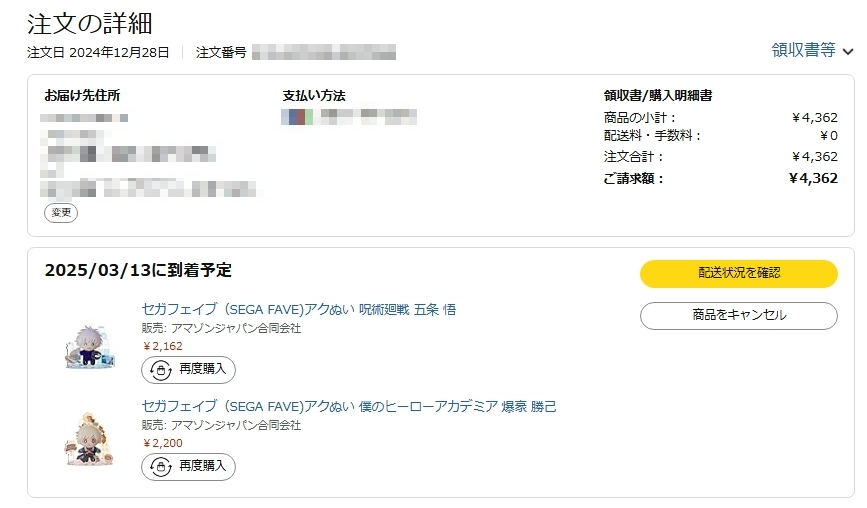
Task: Click the 2025/03/13に到着予定 heading
Action: pyautogui.click(x=138, y=270)
